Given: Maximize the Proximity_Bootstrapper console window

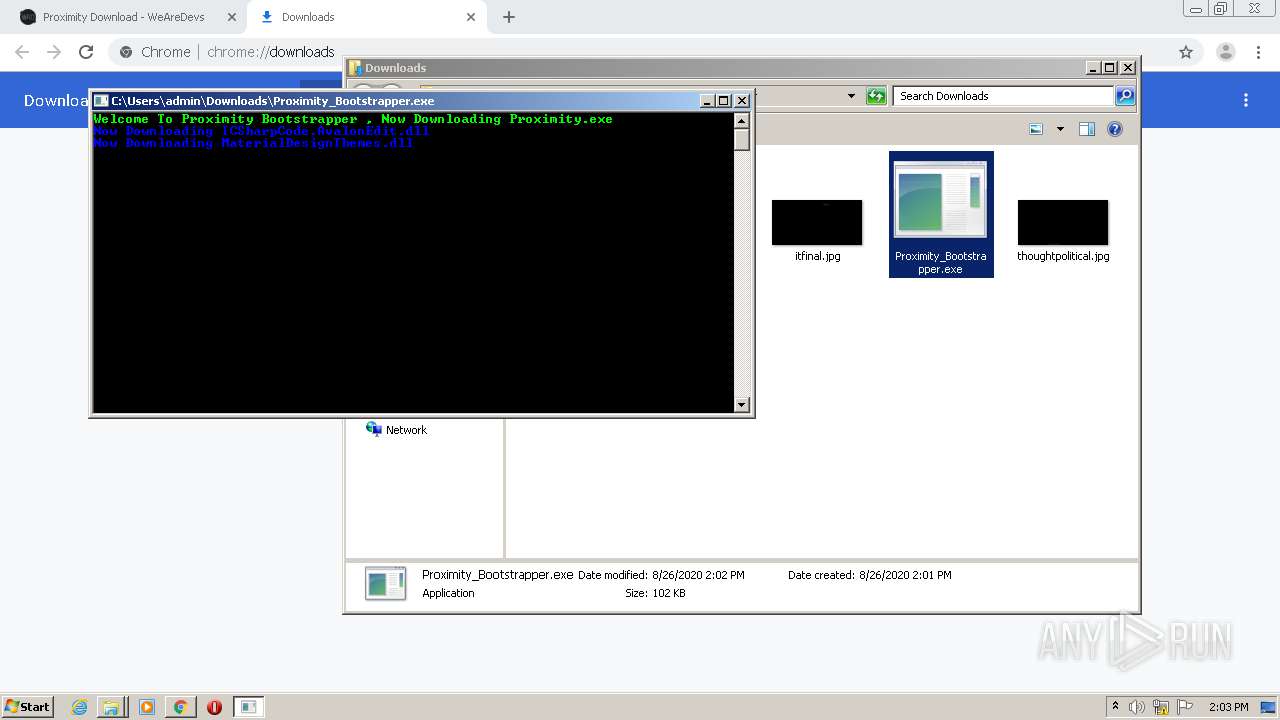Looking at the screenshot, I should click(x=724, y=101).
